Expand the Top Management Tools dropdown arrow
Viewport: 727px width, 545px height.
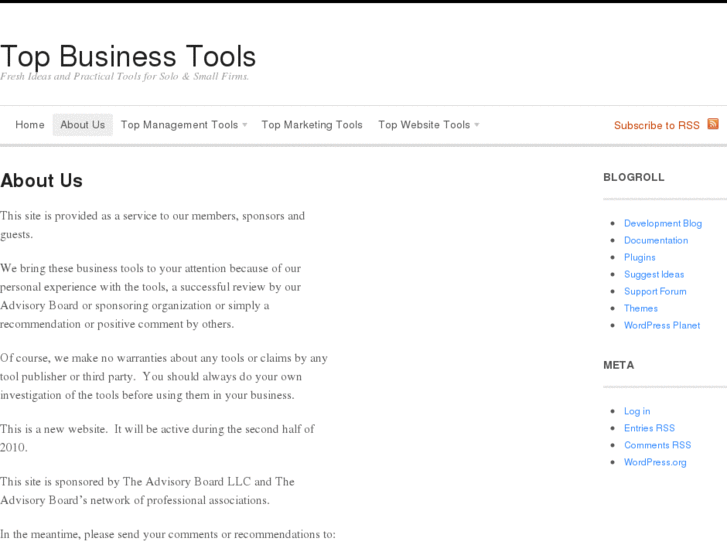245,125
